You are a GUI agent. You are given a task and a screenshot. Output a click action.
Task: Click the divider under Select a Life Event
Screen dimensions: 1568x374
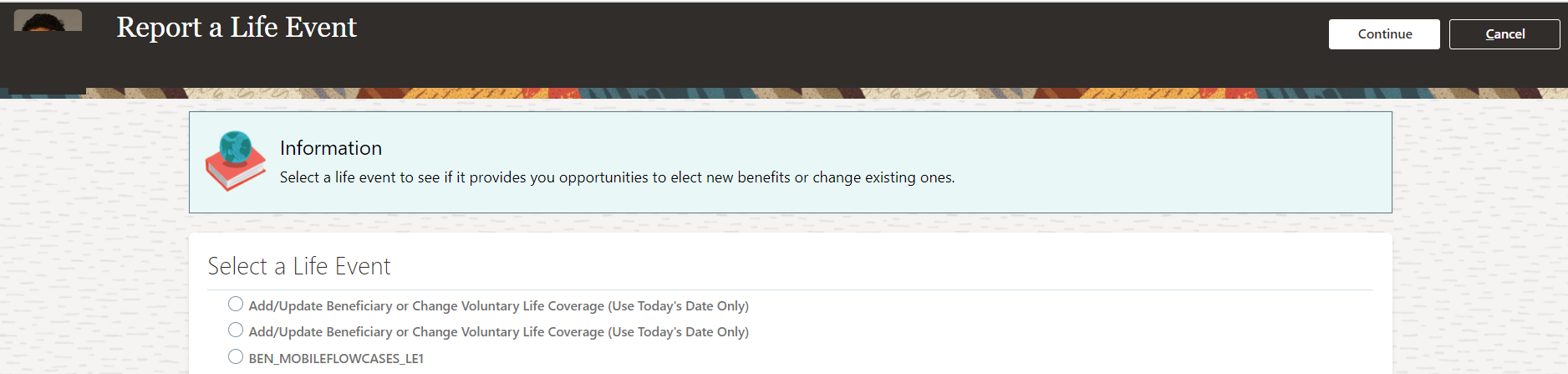pyautogui.click(x=790, y=290)
